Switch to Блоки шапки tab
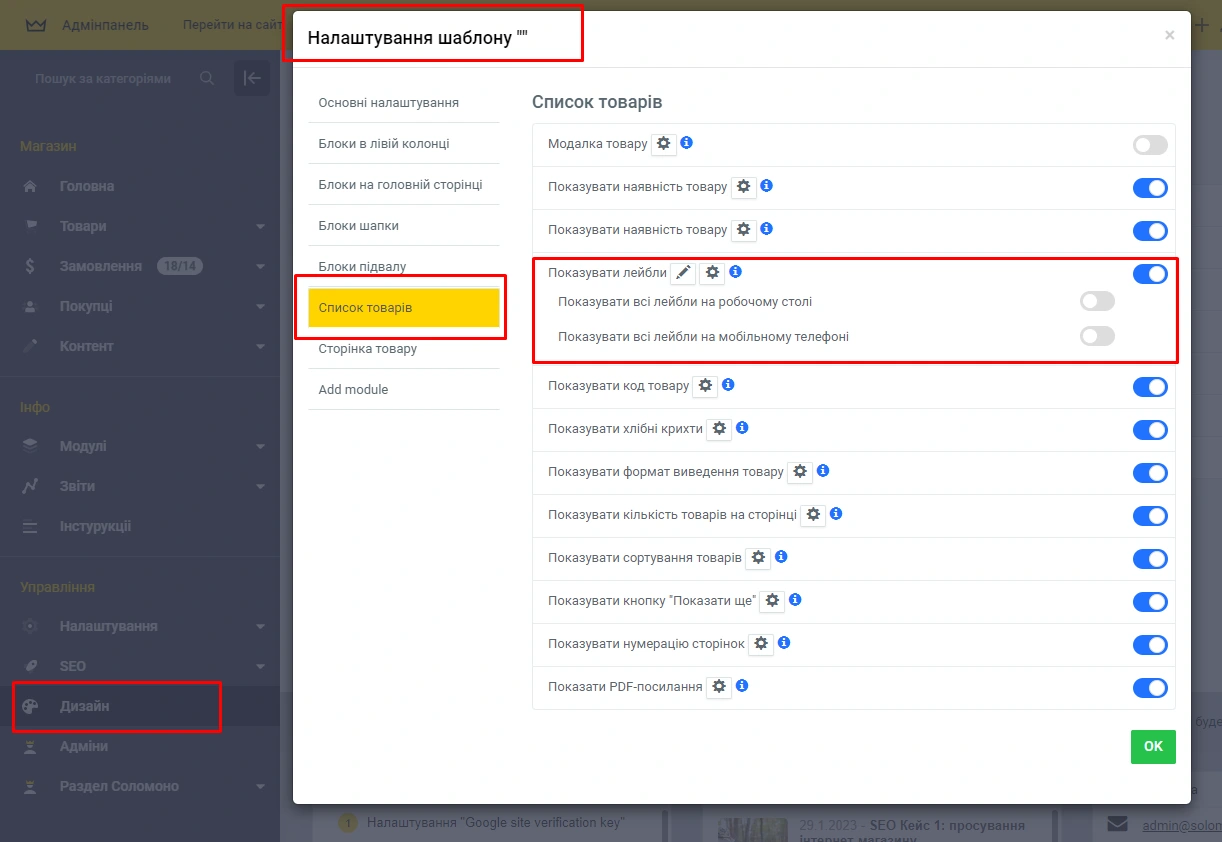1222x842 pixels. 358,226
